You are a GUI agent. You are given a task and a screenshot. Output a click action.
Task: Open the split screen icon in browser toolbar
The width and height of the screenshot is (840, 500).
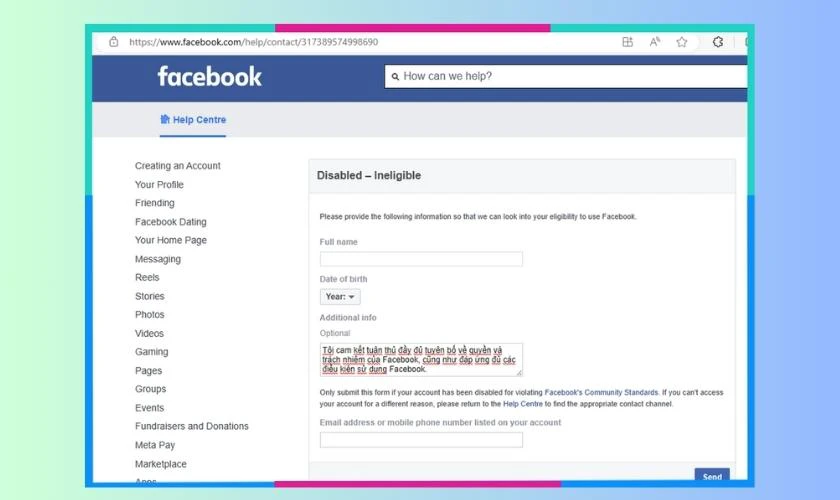(x=627, y=42)
